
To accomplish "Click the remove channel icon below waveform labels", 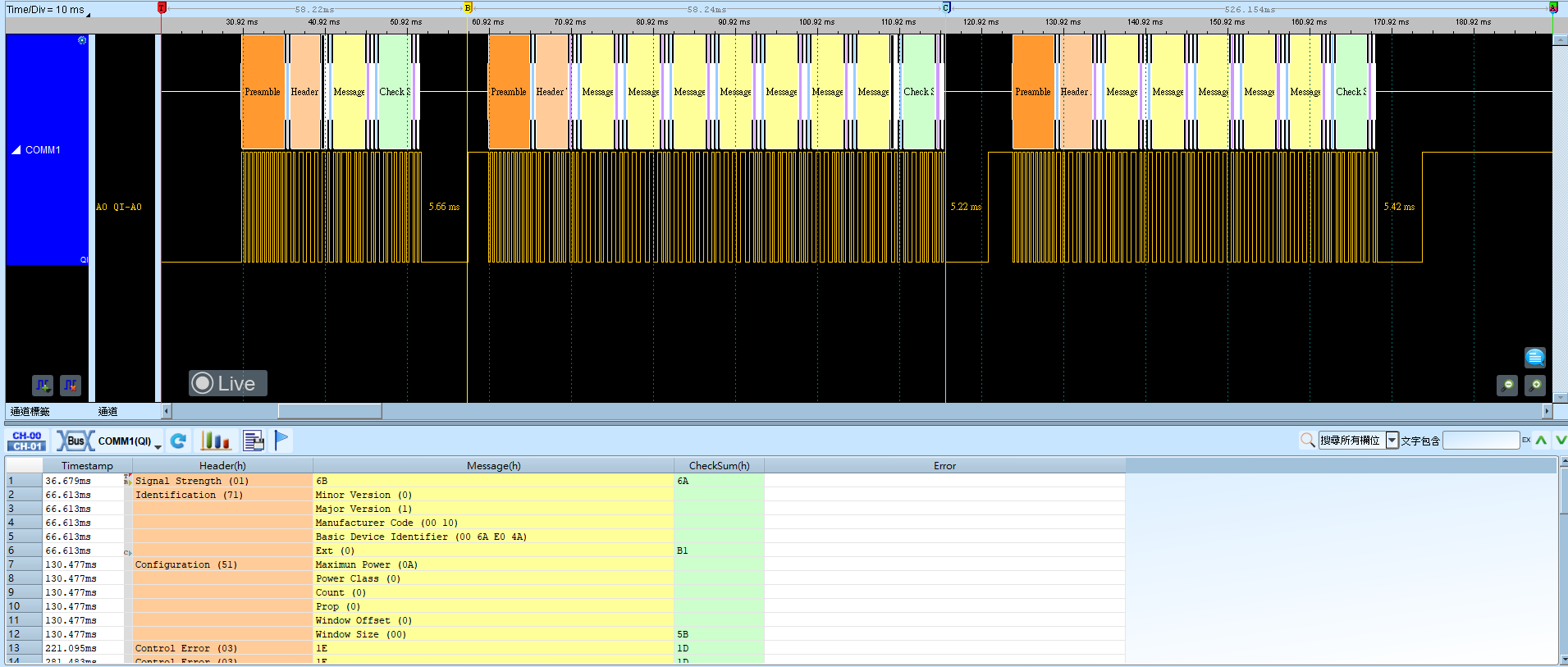I will [71, 385].
